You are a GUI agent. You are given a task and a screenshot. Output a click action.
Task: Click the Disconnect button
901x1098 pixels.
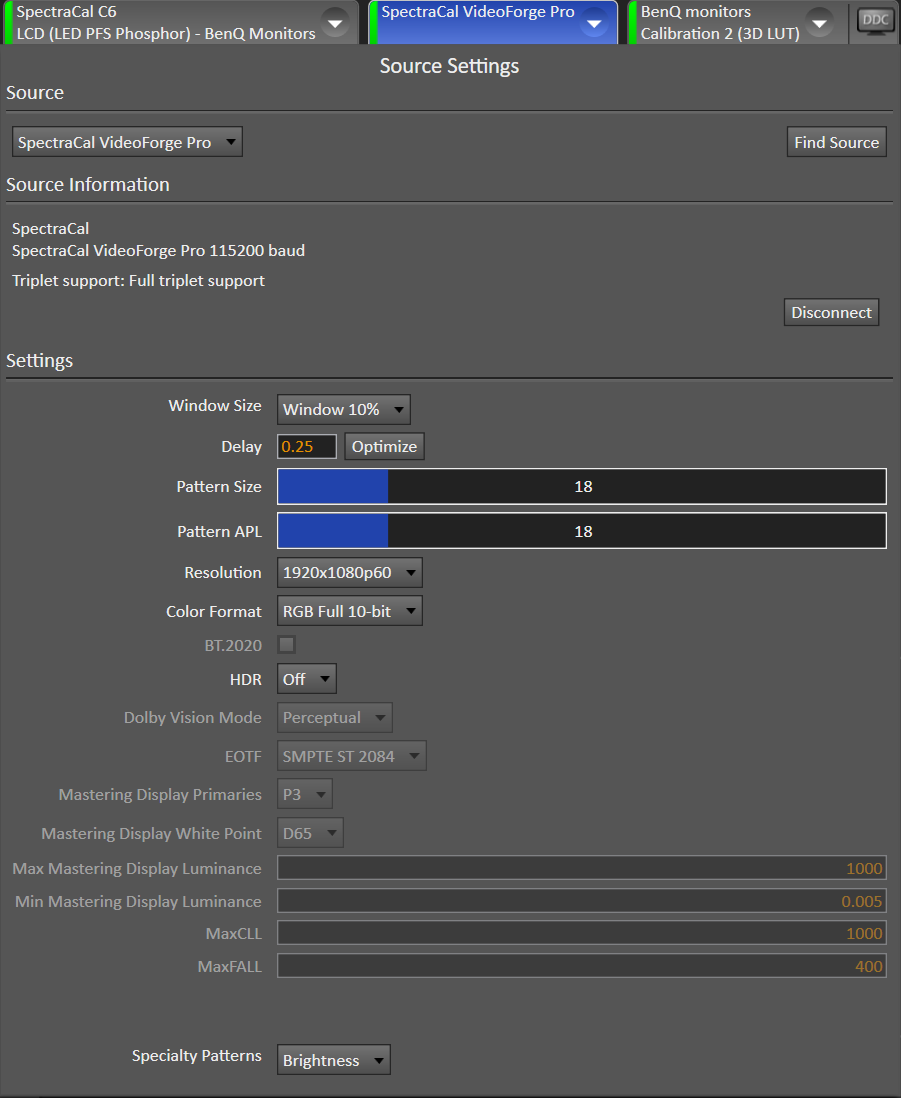coord(832,312)
